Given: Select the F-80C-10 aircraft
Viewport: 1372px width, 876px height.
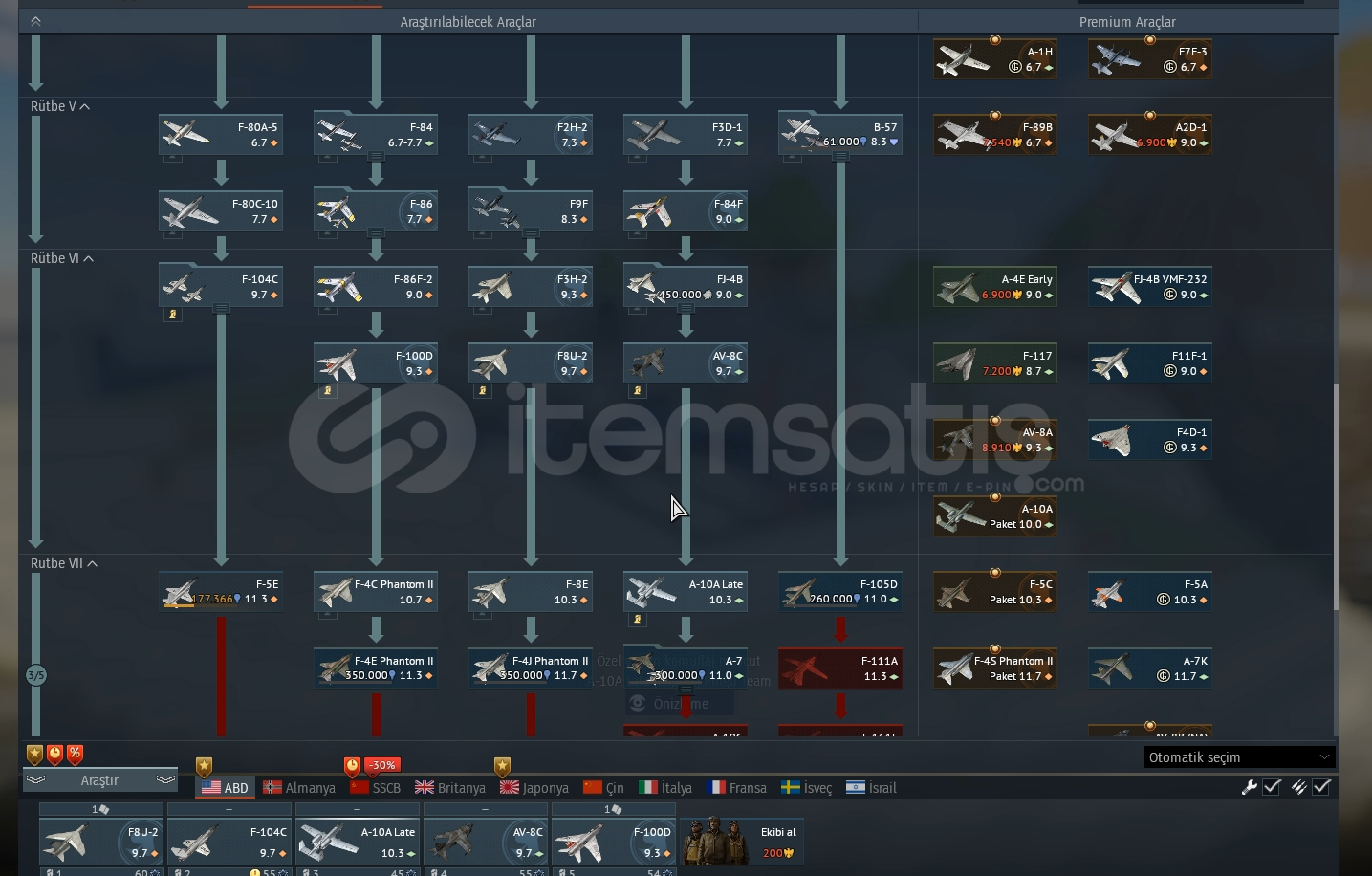Looking at the screenshot, I should coord(221,211).
